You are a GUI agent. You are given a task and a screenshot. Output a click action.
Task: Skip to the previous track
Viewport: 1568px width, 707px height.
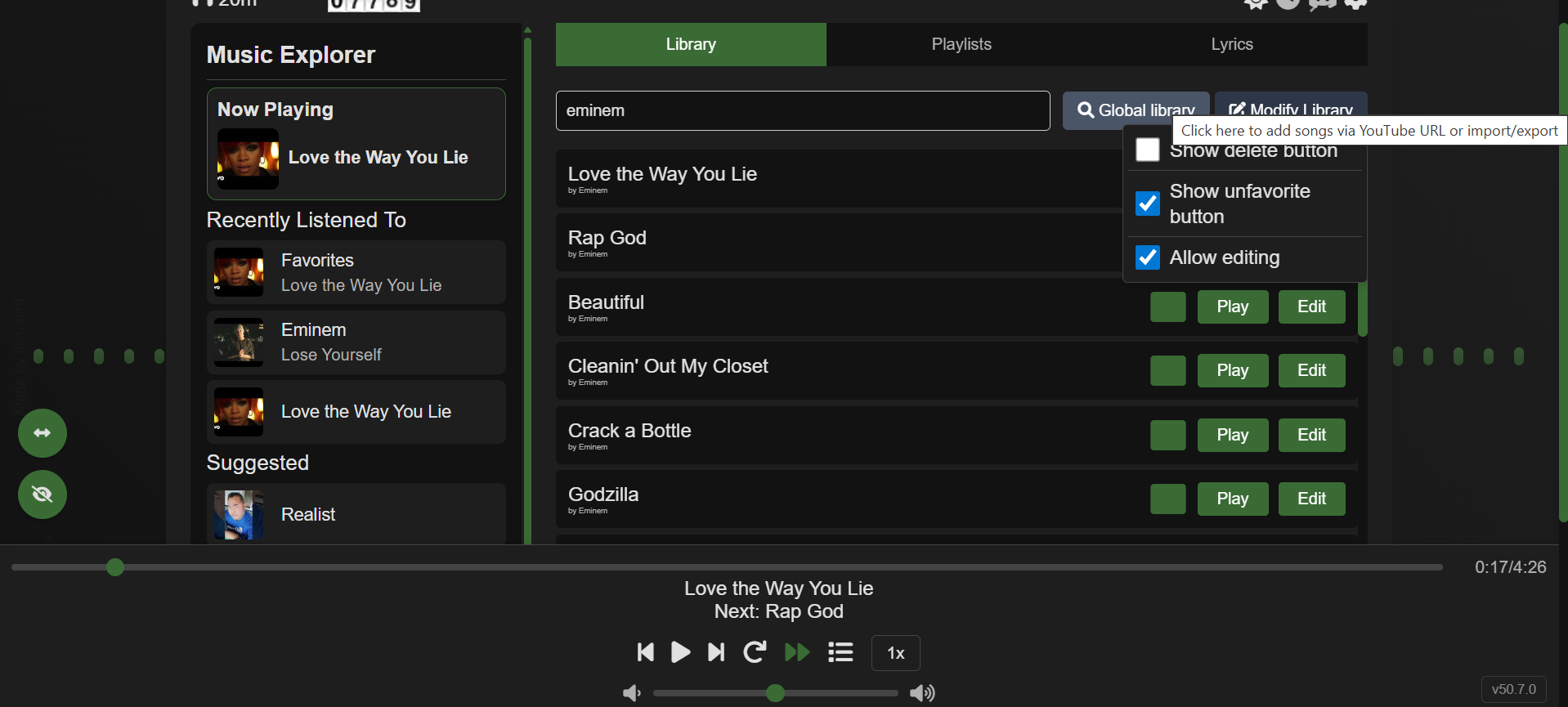[645, 652]
